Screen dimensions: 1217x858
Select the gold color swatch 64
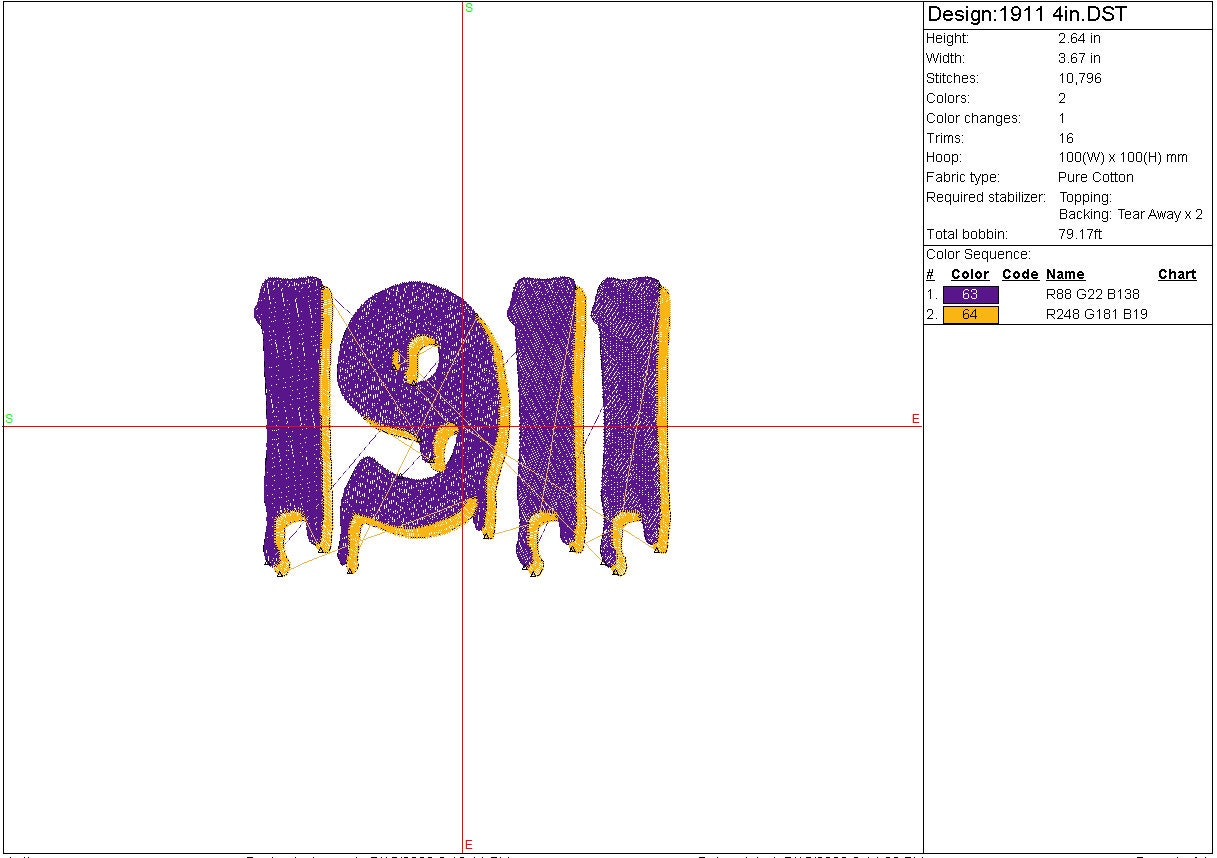tap(970, 315)
